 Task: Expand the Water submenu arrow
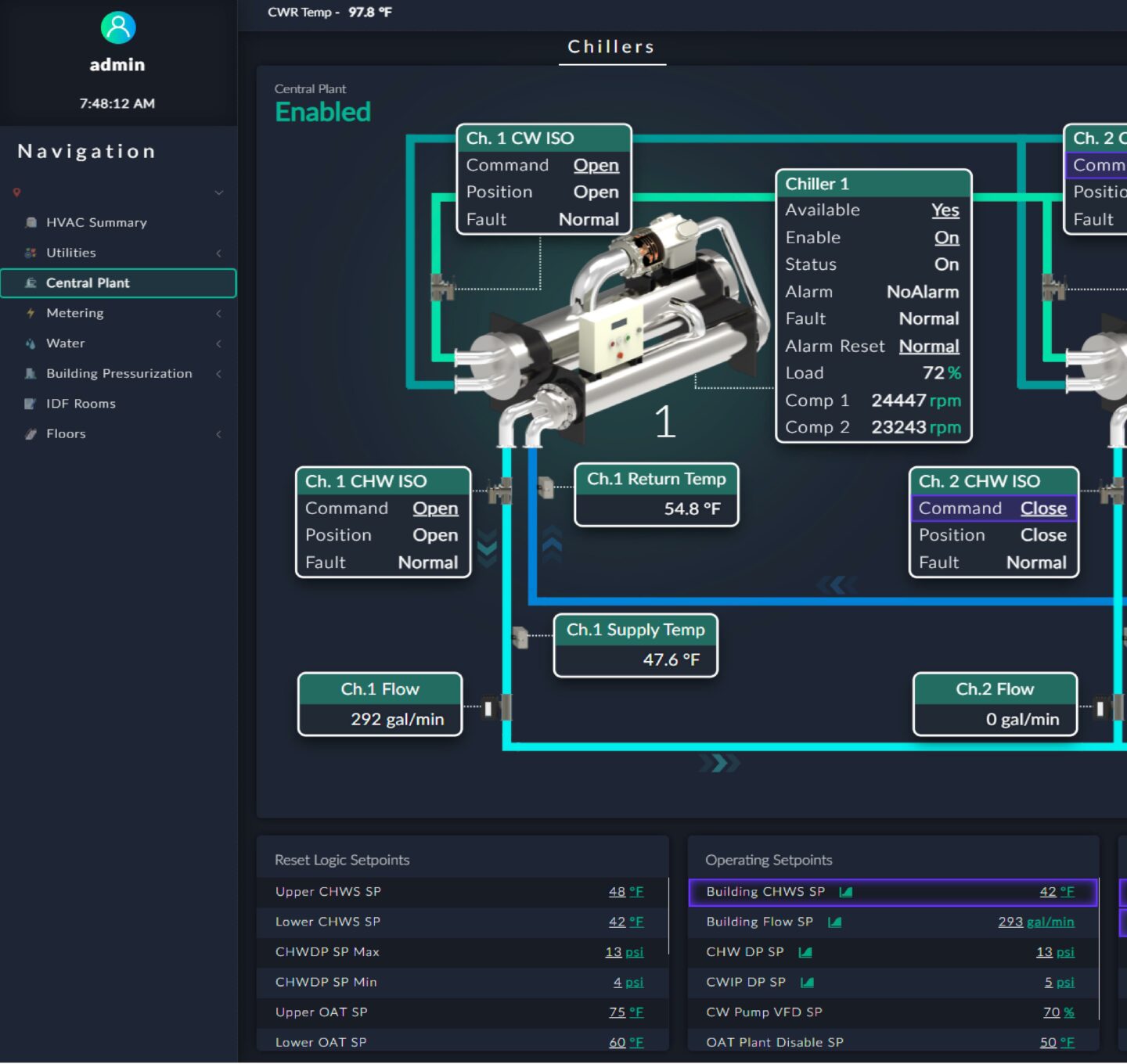point(219,343)
